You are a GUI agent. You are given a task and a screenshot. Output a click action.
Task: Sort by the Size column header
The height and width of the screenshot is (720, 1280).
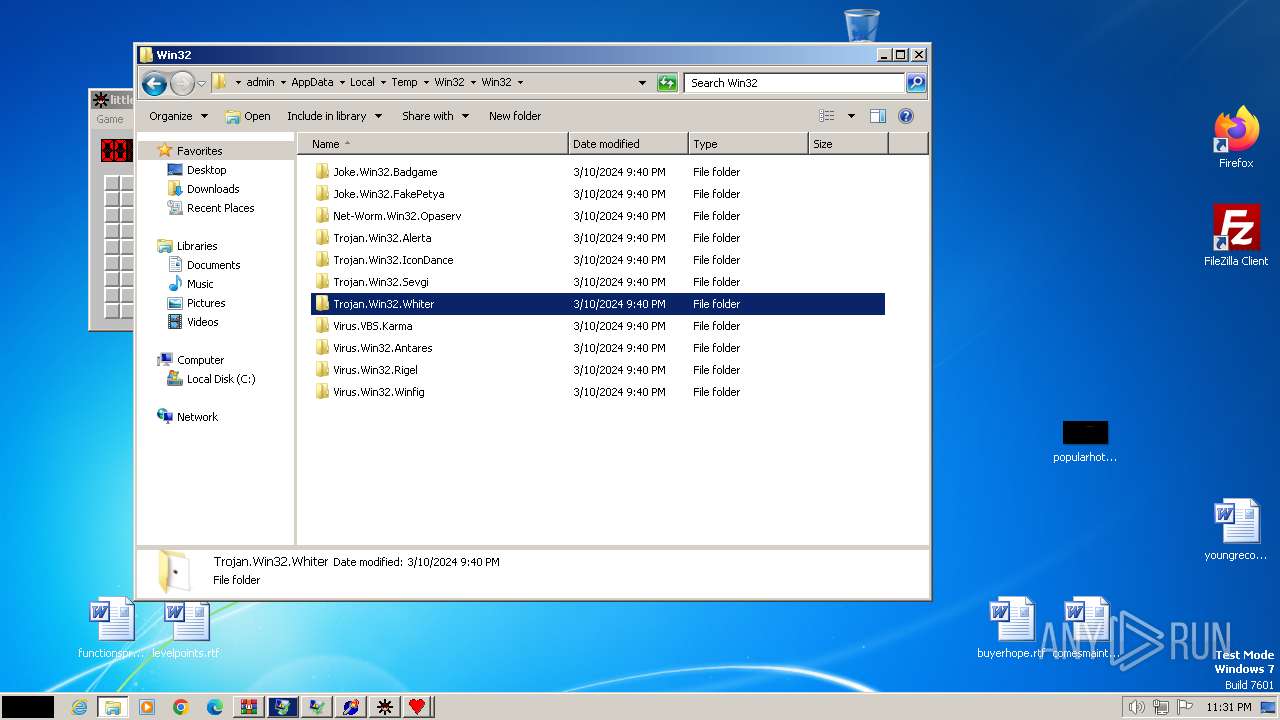point(848,144)
